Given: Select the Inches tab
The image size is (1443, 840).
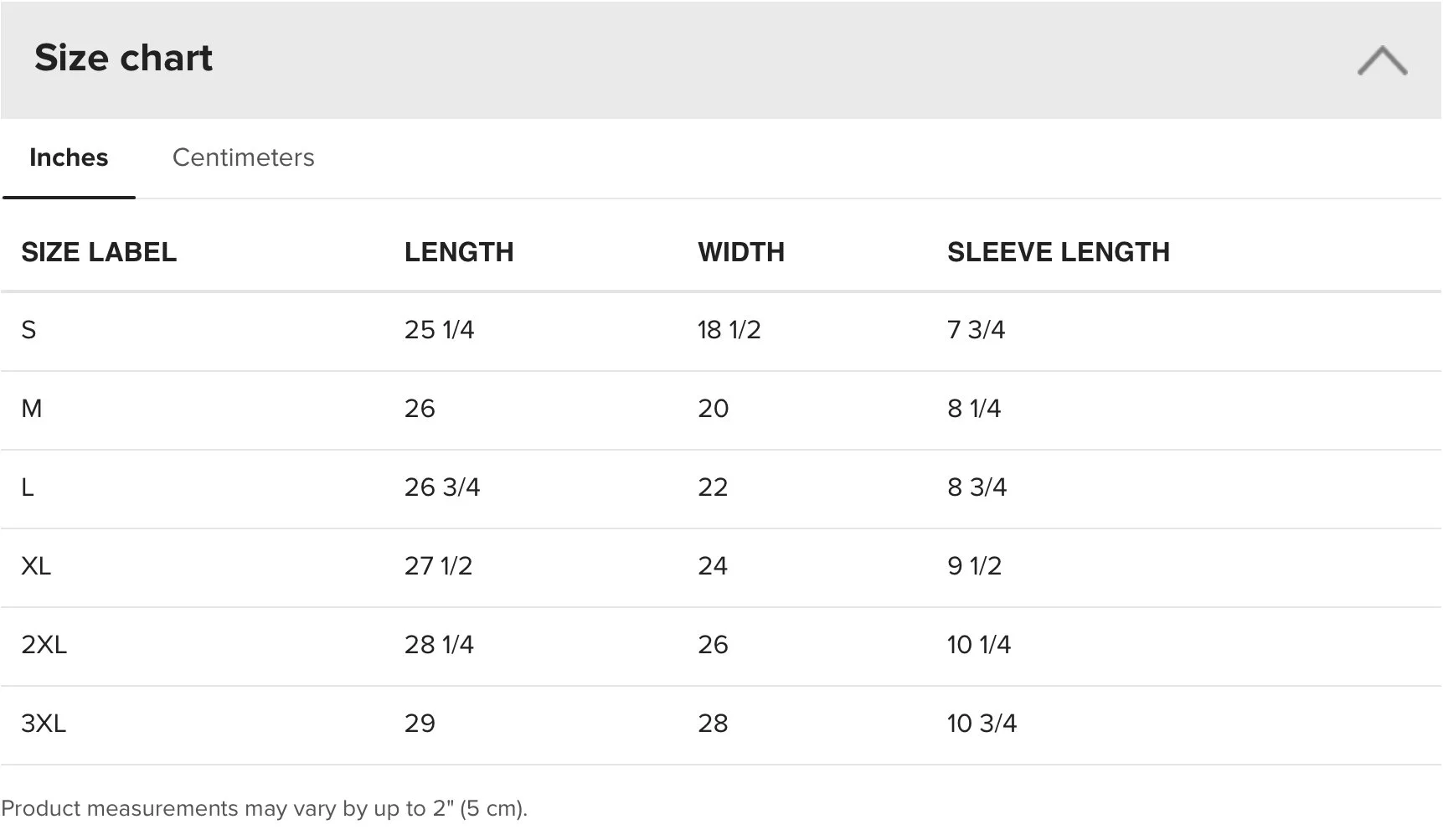Looking at the screenshot, I should [69, 157].
